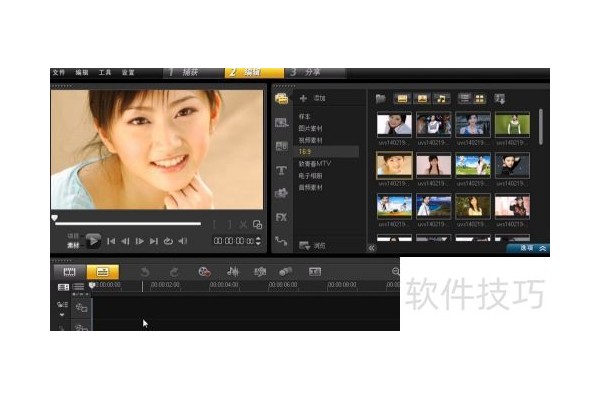Image resolution: width=600 pixels, height=400 pixels.
Task: Click the redo arrow in timeline toolbar
Action: (x=174, y=272)
